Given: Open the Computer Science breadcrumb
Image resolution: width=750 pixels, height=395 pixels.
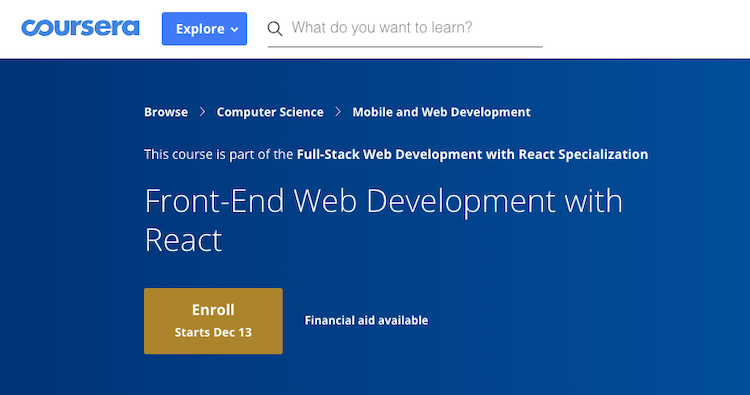Looking at the screenshot, I should (x=270, y=112).
